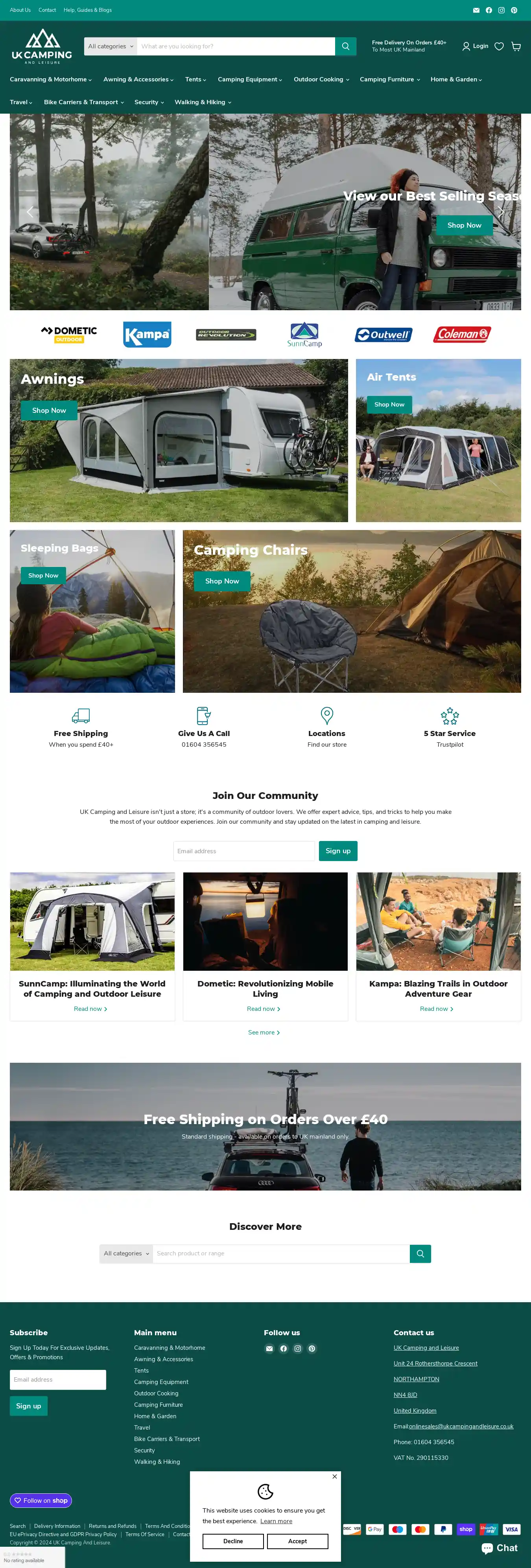Click the header search magnifier button
The image size is (531, 1568).
[345, 46]
